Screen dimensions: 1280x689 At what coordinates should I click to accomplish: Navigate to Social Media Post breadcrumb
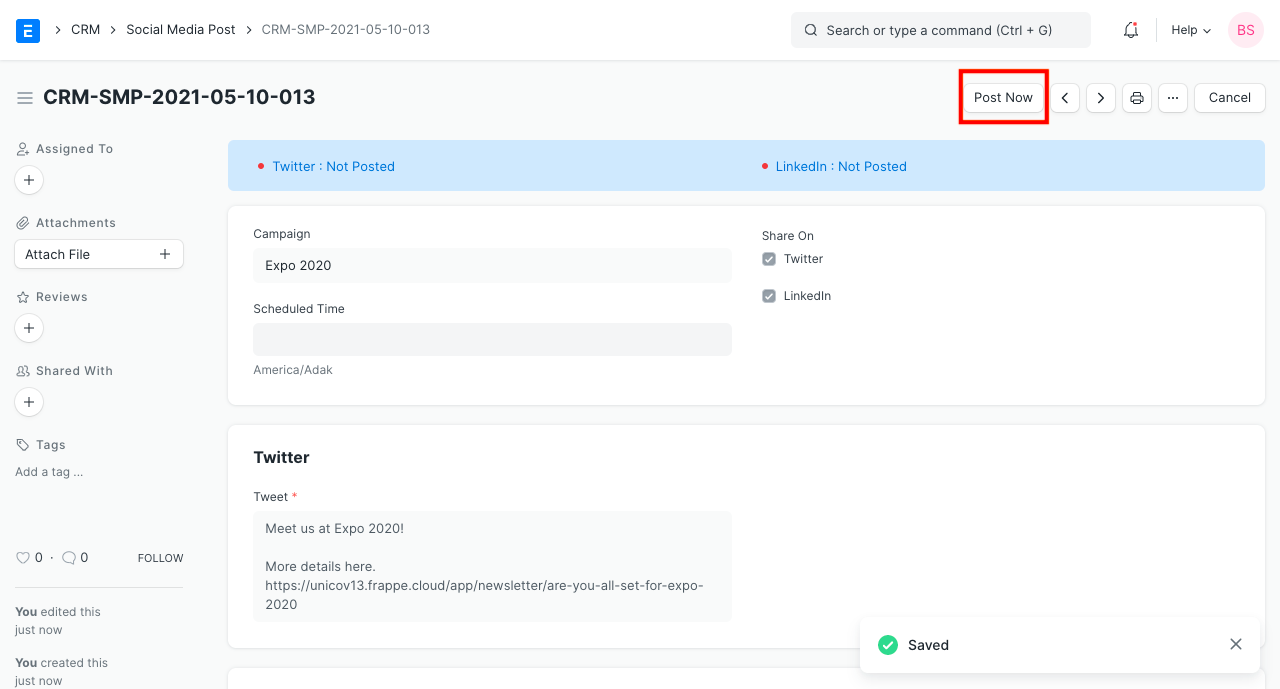pos(181,30)
